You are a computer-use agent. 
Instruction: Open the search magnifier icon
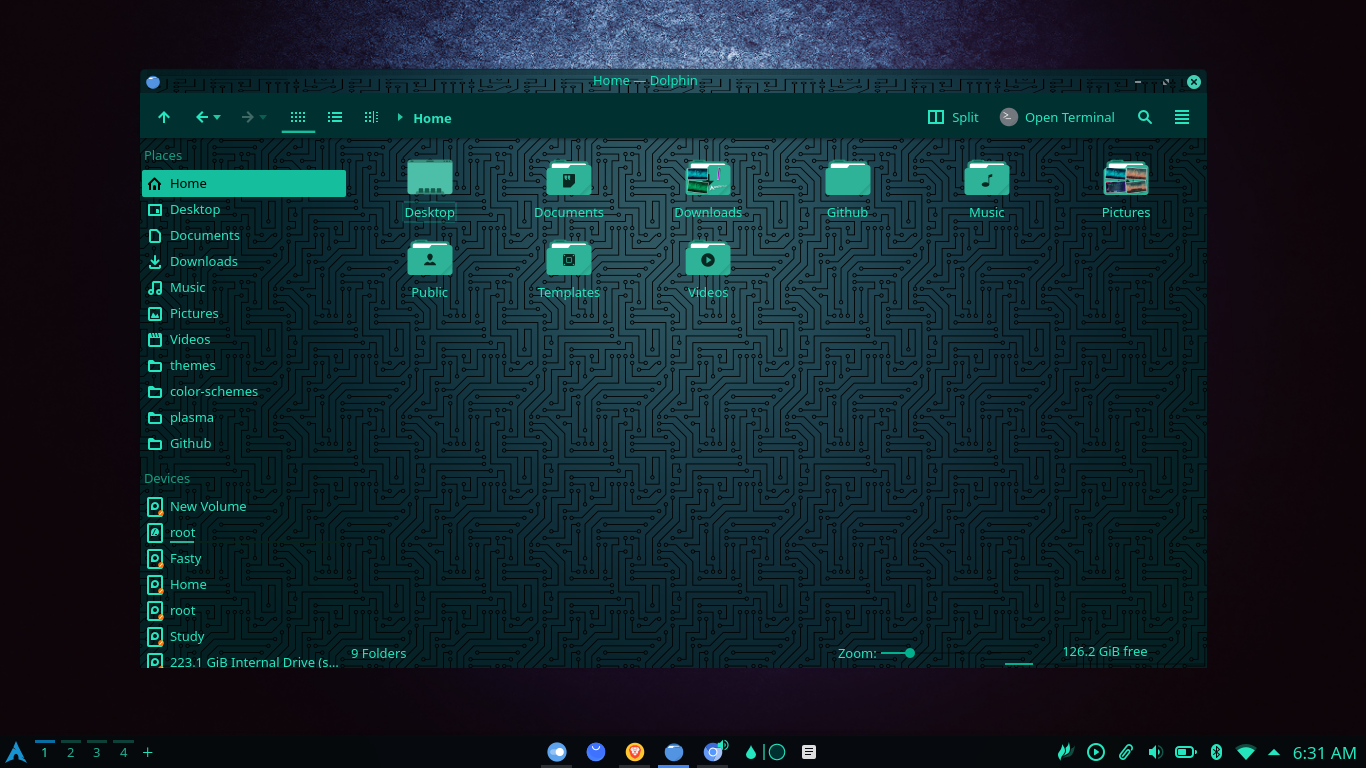1145,117
